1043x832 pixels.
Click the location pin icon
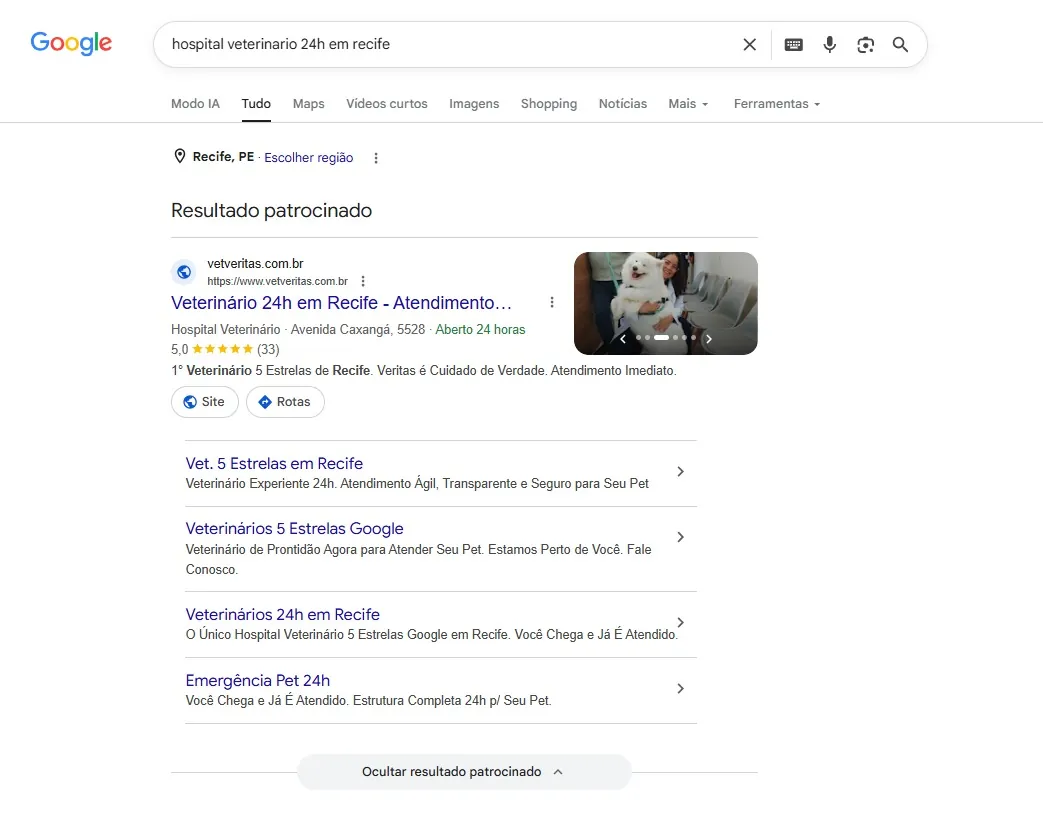[x=180, y=156]
